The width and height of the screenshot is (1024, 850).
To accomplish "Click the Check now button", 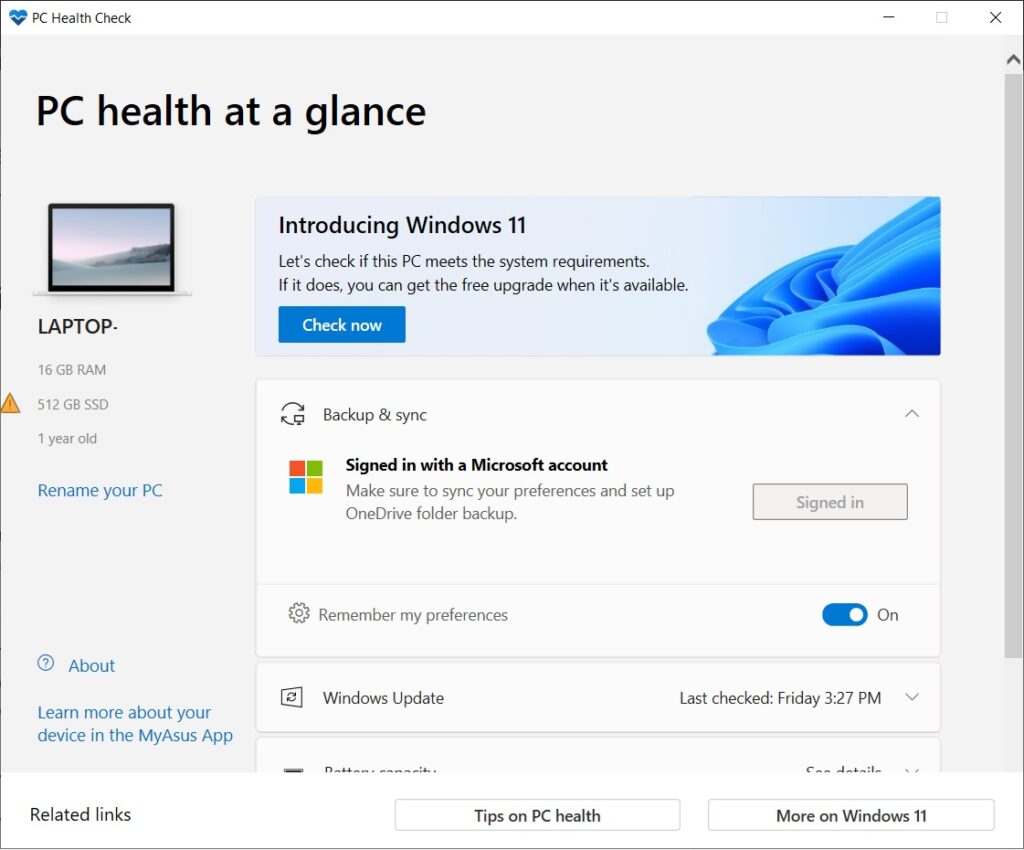I will click(x=341, y=324).
